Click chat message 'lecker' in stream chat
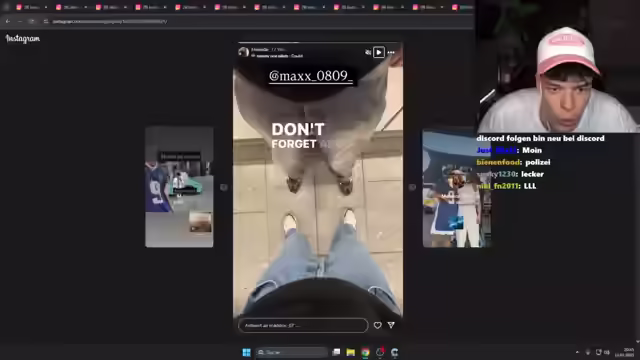Screen dimensions: 640x360 tap(532, 174)
